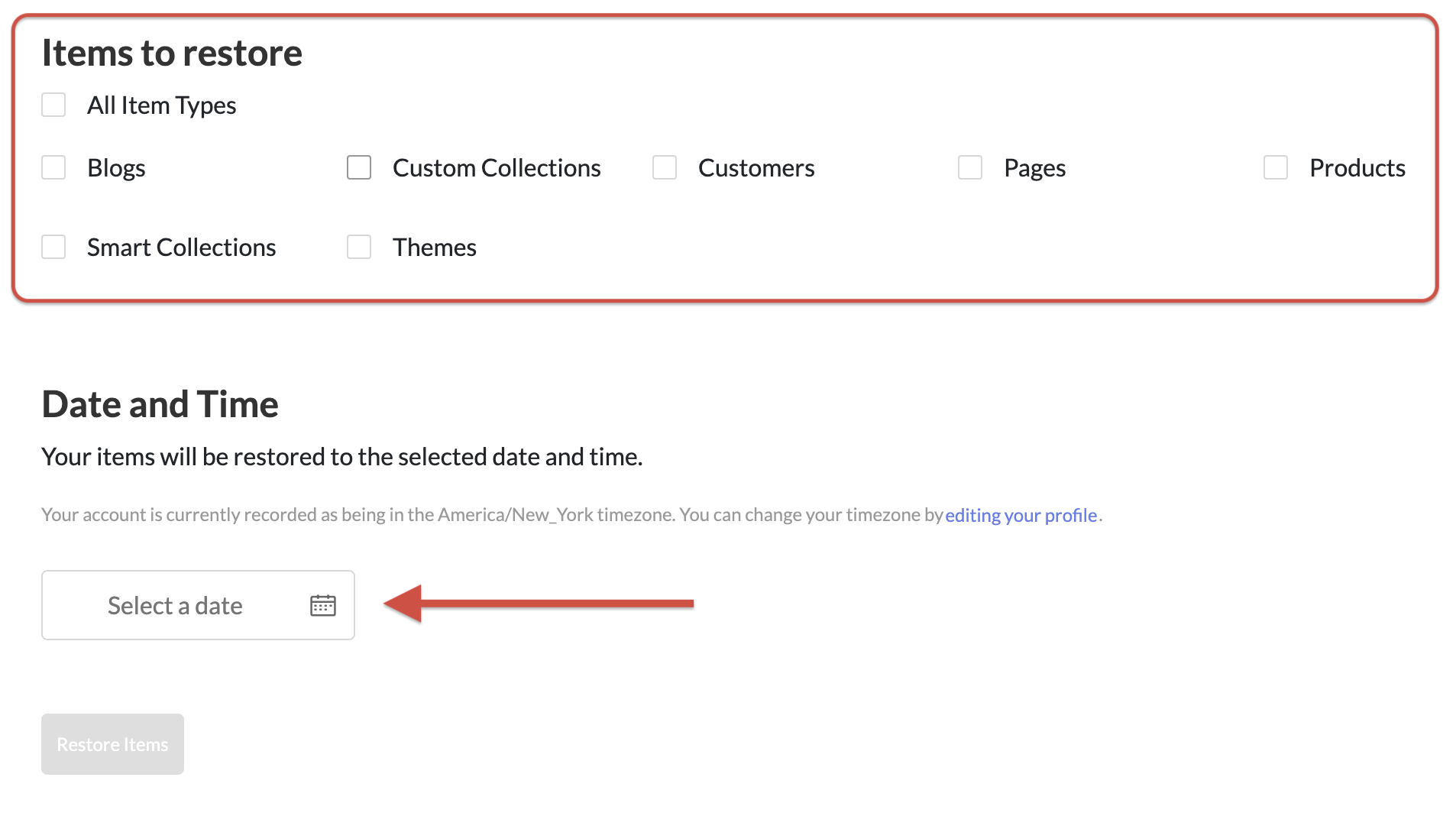The width and height of the screenshot is (1456, 816).
Task: Enable the Themes checkbox
Action: 358,247
